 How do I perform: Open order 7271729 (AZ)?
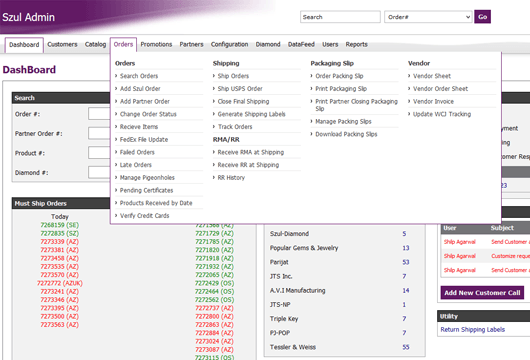coord(214,234)
